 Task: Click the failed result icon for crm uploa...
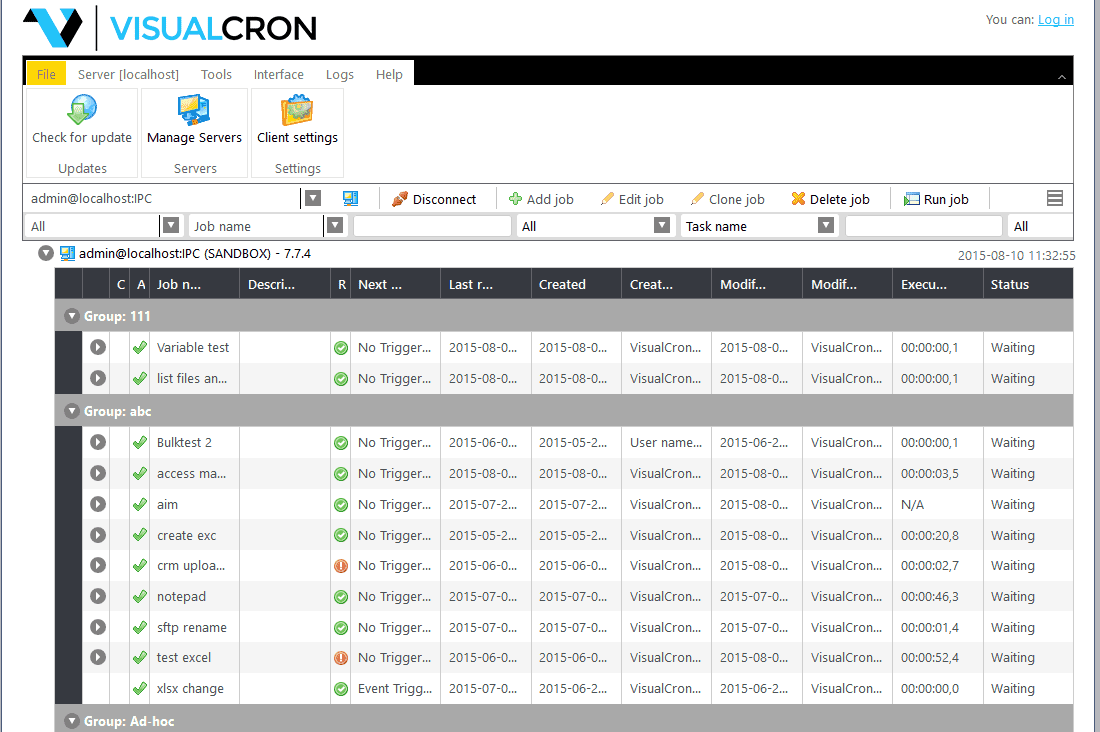coord(341,566)
